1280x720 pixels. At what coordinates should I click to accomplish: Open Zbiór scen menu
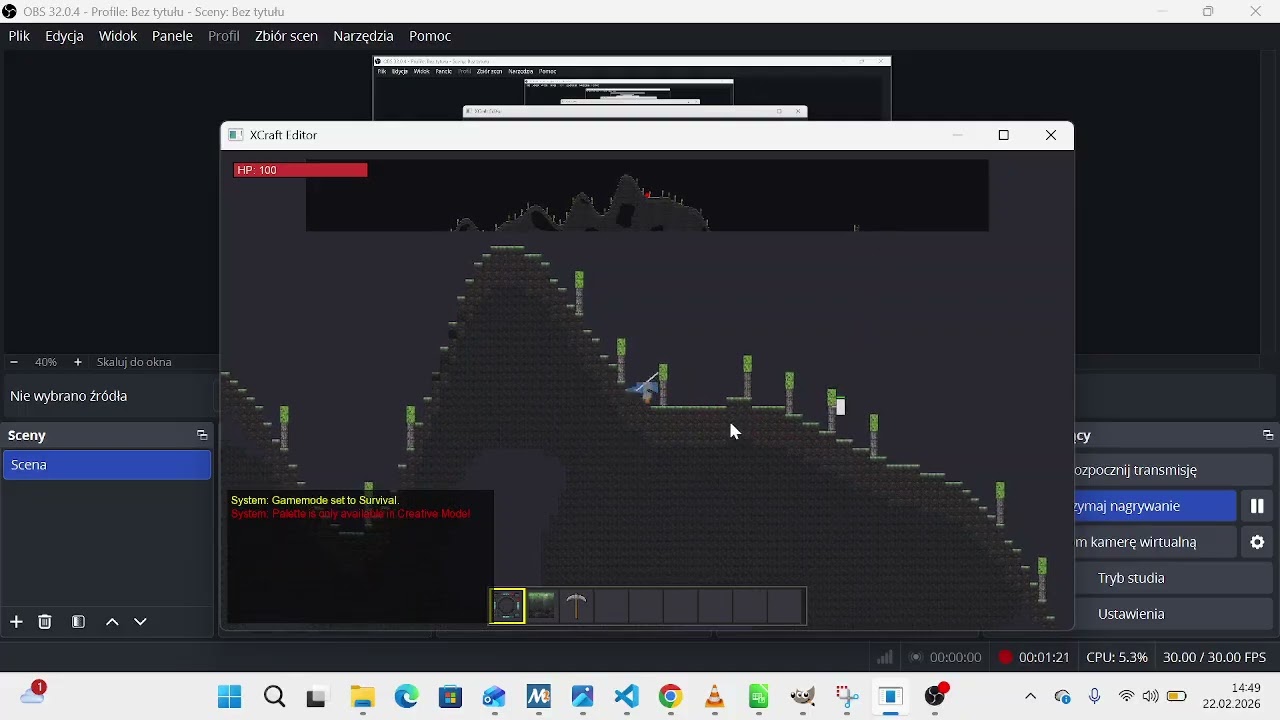(x=286, y=36)
